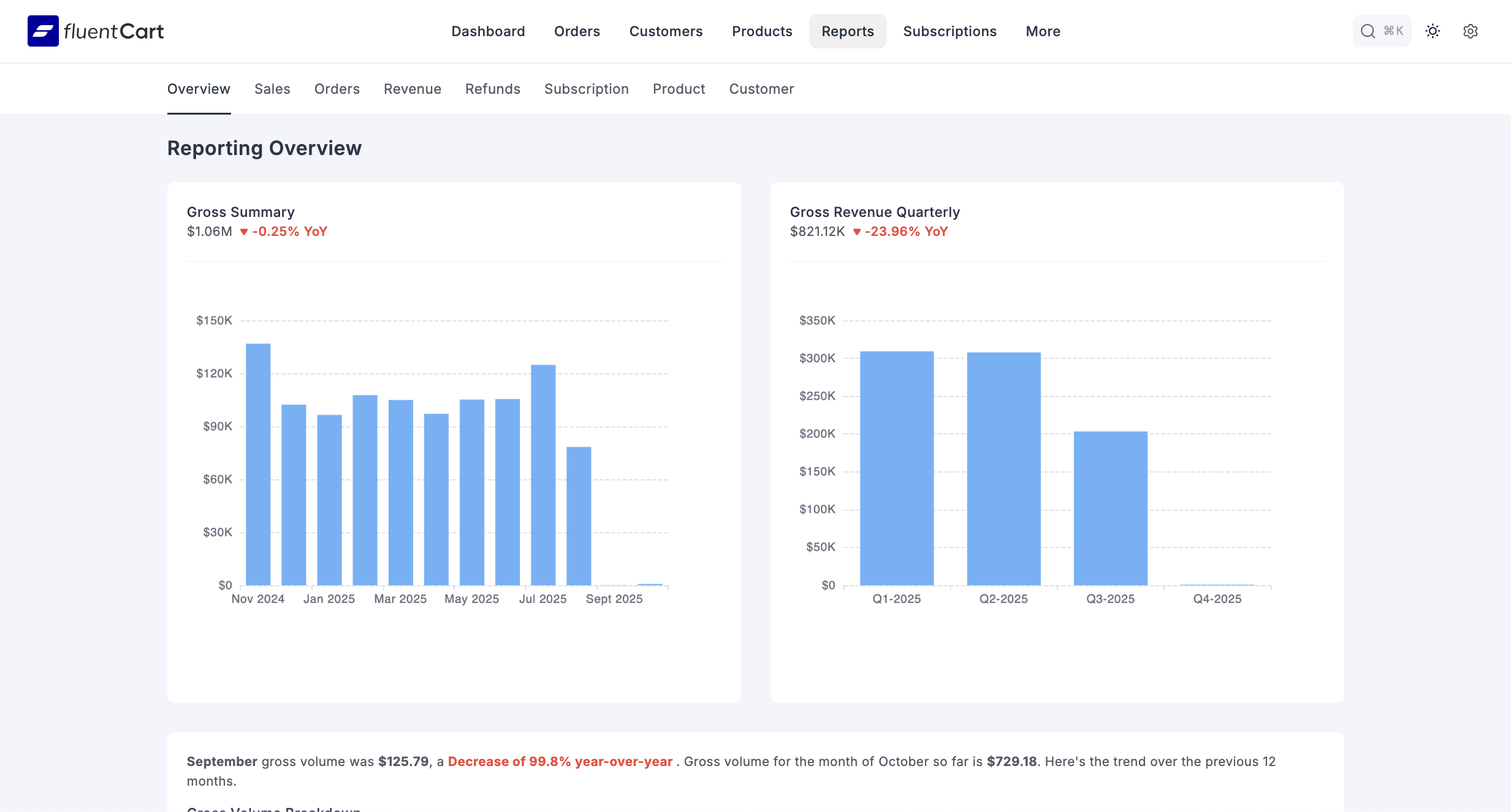Open the Orders top navigation item
Image resolution: width=1511 pixels, height=812 pixels.
click(x=577, y=31)
